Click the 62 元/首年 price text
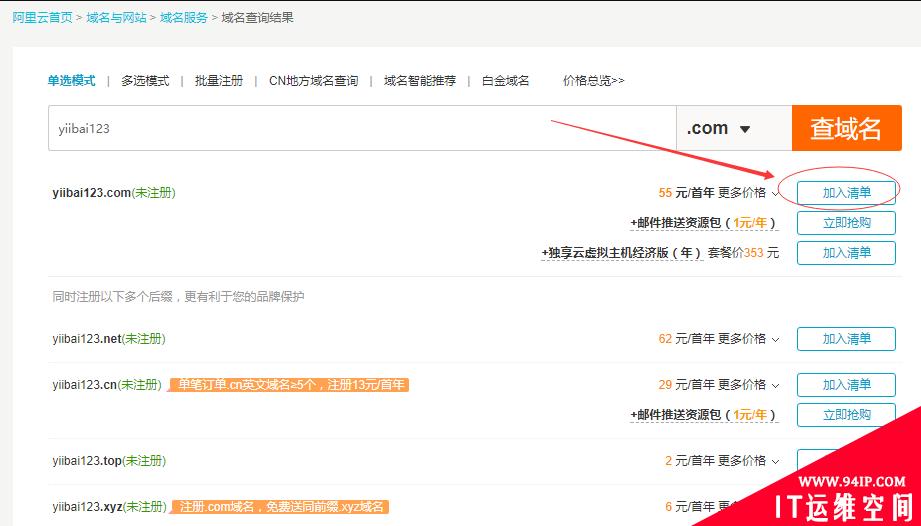The width and height of the screenshot is (921, 526). pos(686,339)
